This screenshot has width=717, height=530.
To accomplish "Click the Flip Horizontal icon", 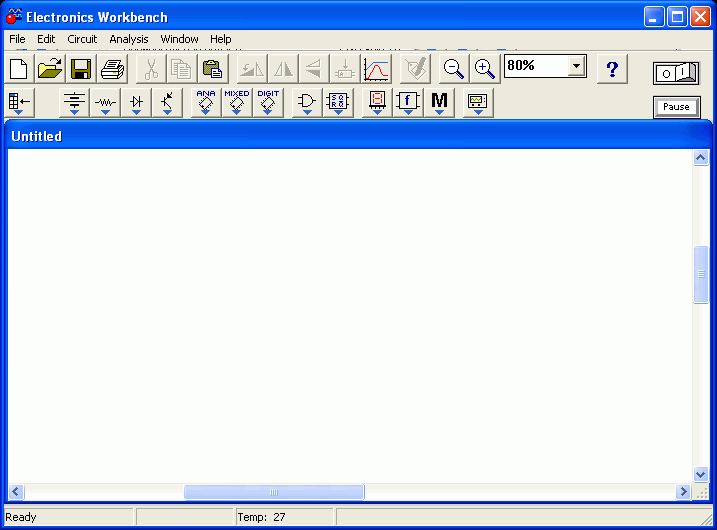I will (x=283, y=69).
